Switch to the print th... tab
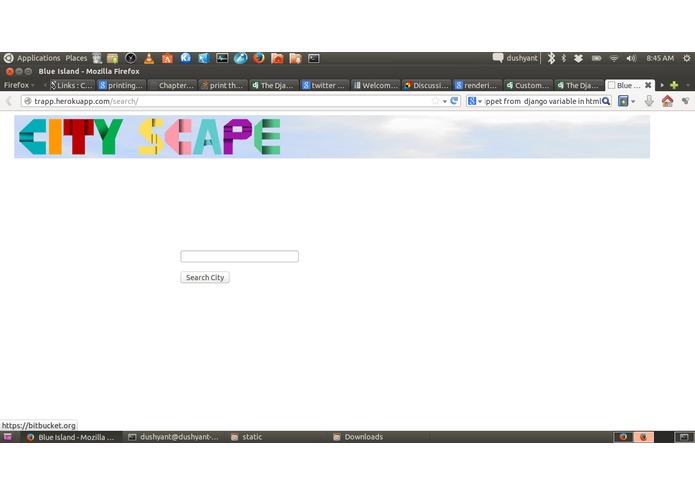 (x=223, y=85)
